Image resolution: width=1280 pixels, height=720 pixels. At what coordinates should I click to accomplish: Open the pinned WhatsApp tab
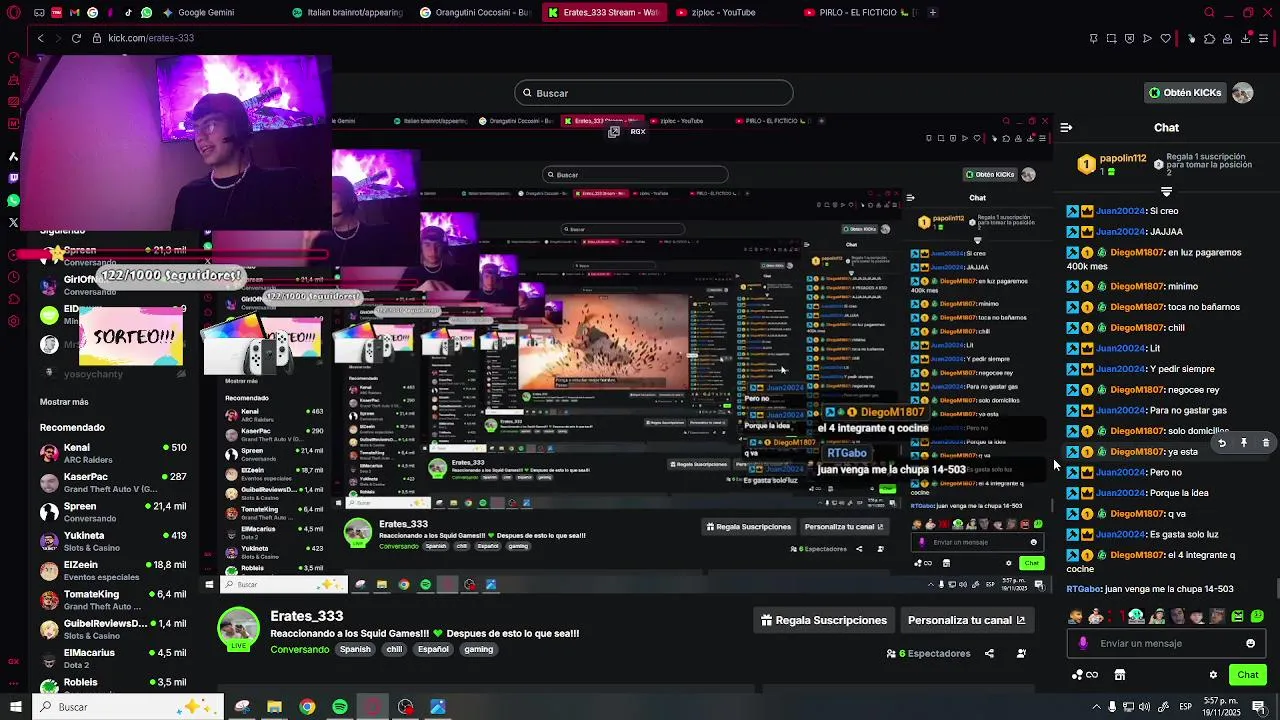pyautogui.click(x=147, y=12)
